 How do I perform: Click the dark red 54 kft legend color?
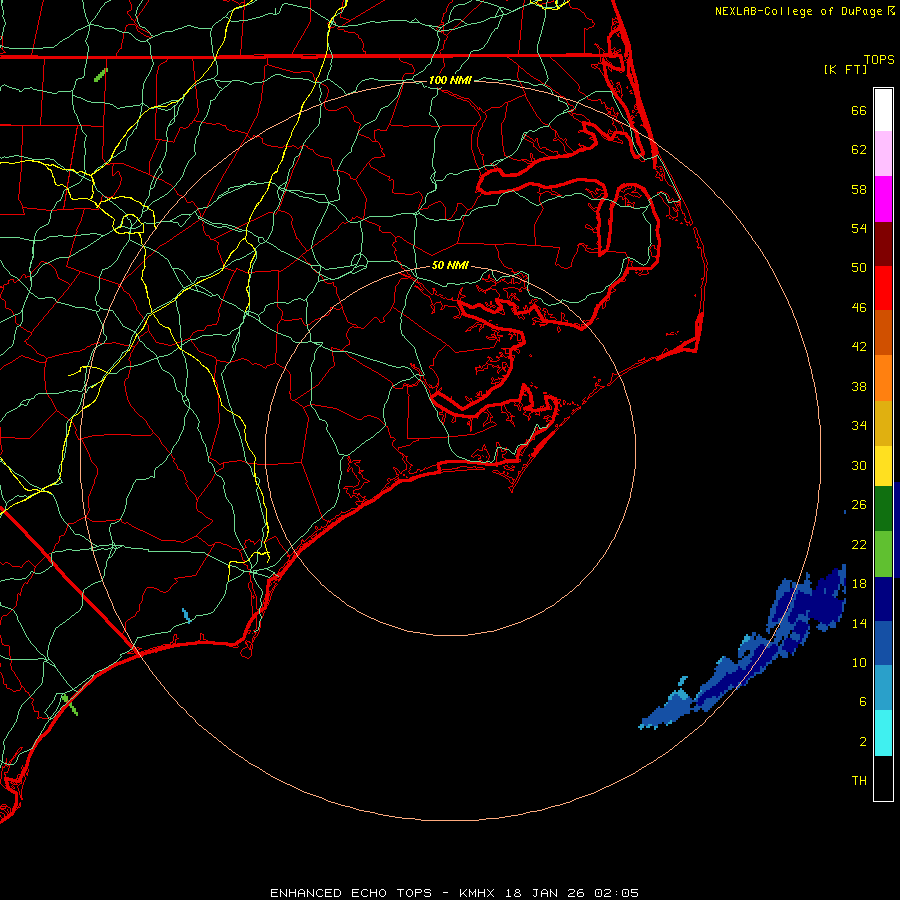tap(883, 244)
